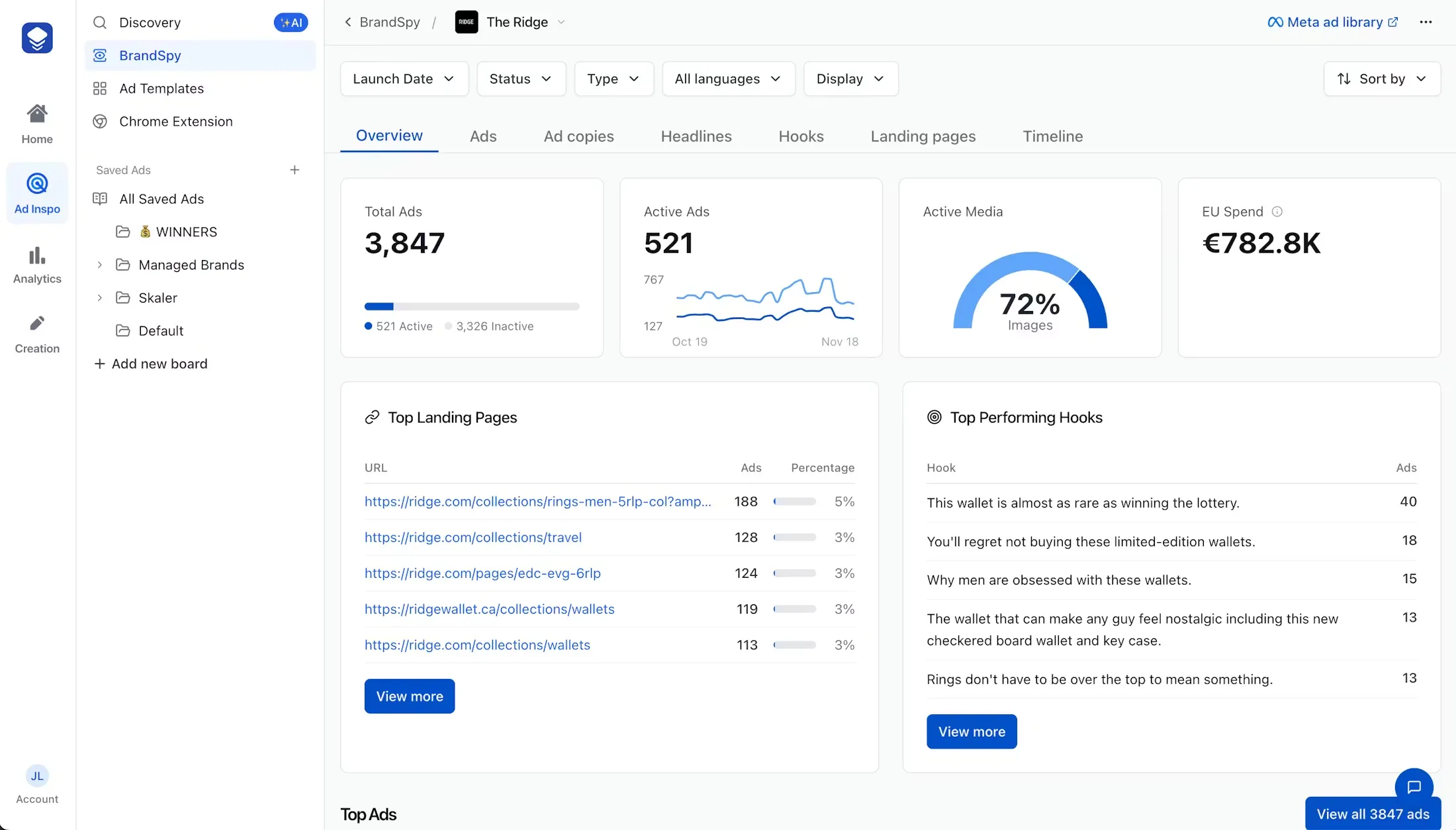The width and height of the screenshot is (1456, 830).
Task: Click the three-dot more options menu
Action: 1426,23
